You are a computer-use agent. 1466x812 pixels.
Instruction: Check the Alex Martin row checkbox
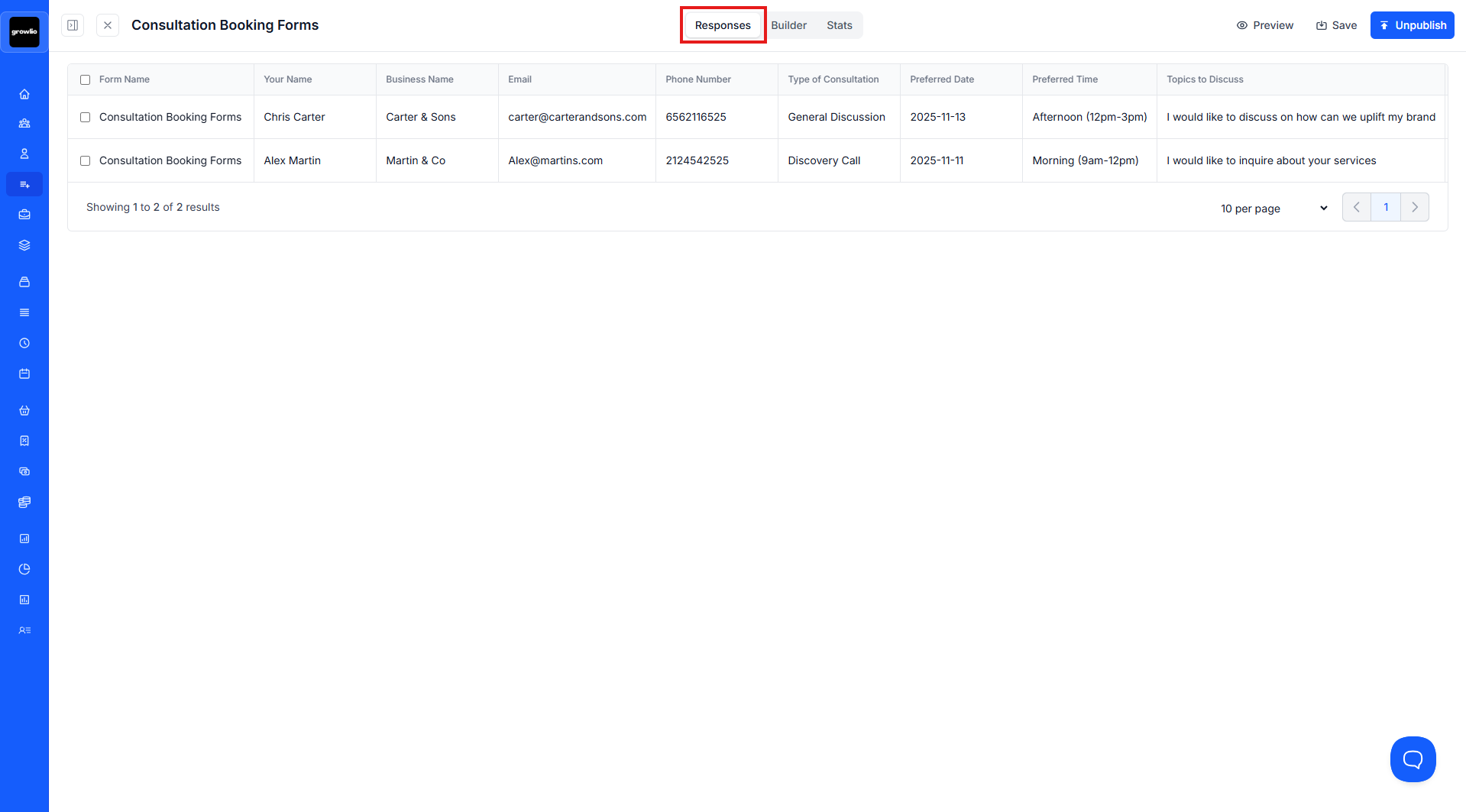point(86,160)
